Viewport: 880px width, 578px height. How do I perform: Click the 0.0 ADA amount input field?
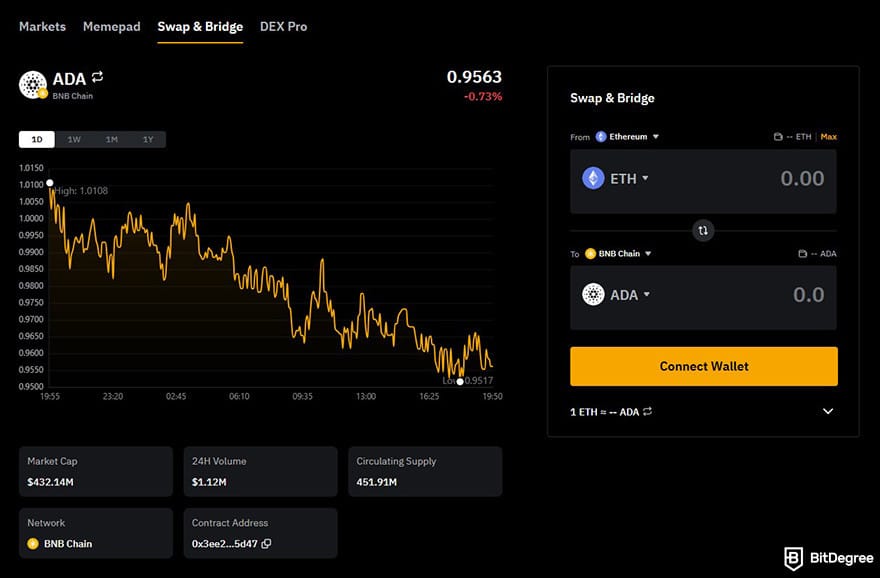tap(808, 295)
